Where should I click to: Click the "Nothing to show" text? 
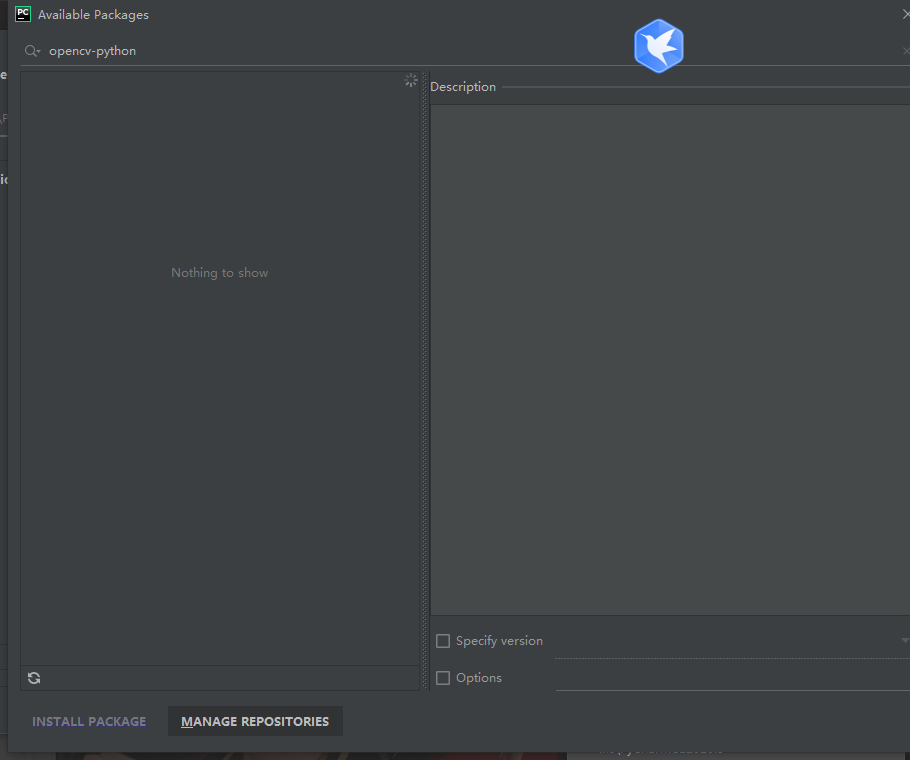coord(219,273)
